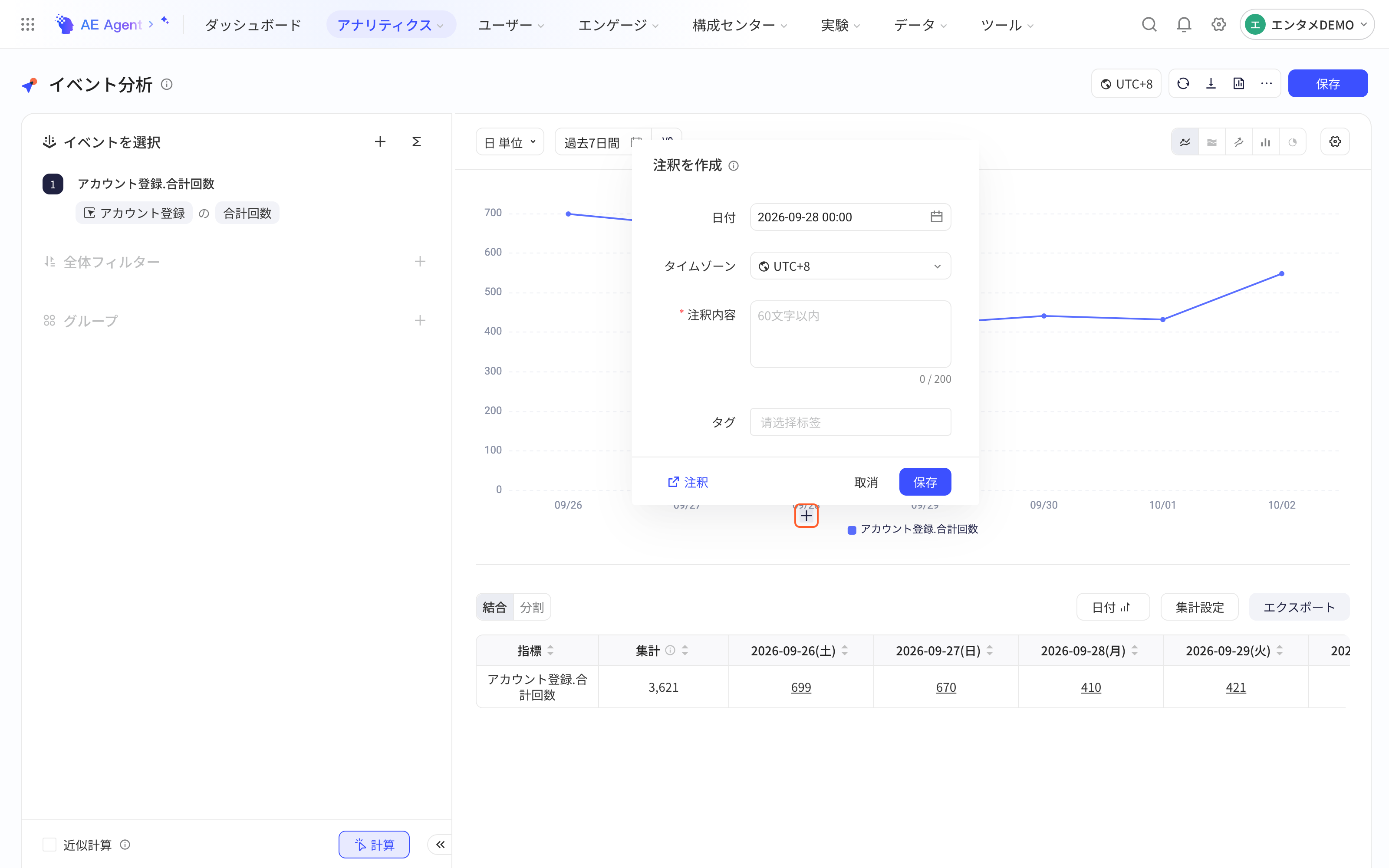This screenshot has width=1389, height=868.
Task: Select the stacked area chart icon
Action: (1211, 142)
